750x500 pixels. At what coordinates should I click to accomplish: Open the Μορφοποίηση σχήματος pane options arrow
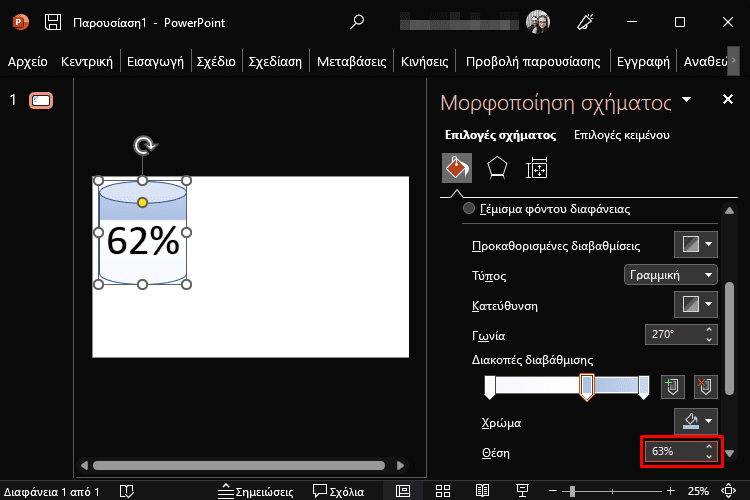pos(686,100)
